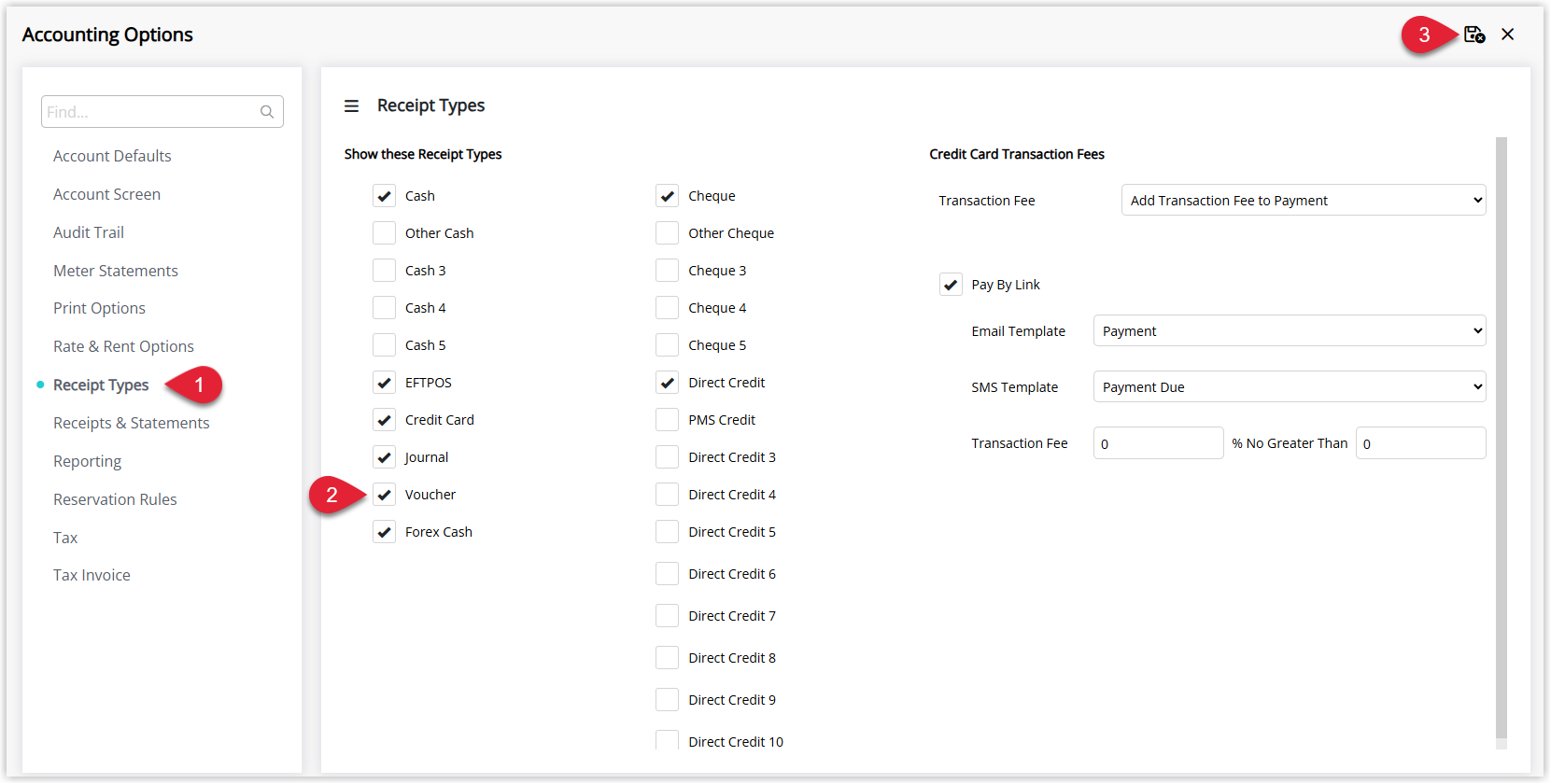Uncheck the Journal receipt type
Screen dimensions: 1551x784
click(x=384, y=457)
